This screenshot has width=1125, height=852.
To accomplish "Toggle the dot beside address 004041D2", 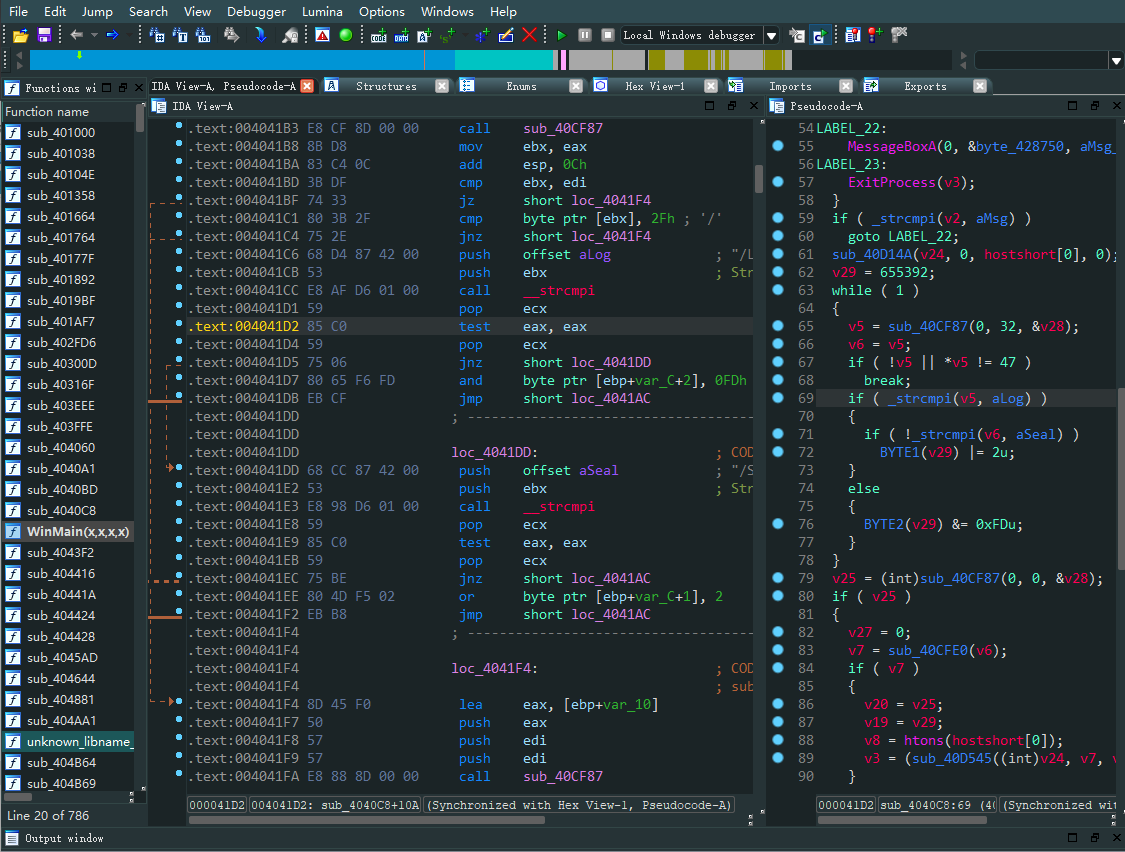I will (179, 326).
